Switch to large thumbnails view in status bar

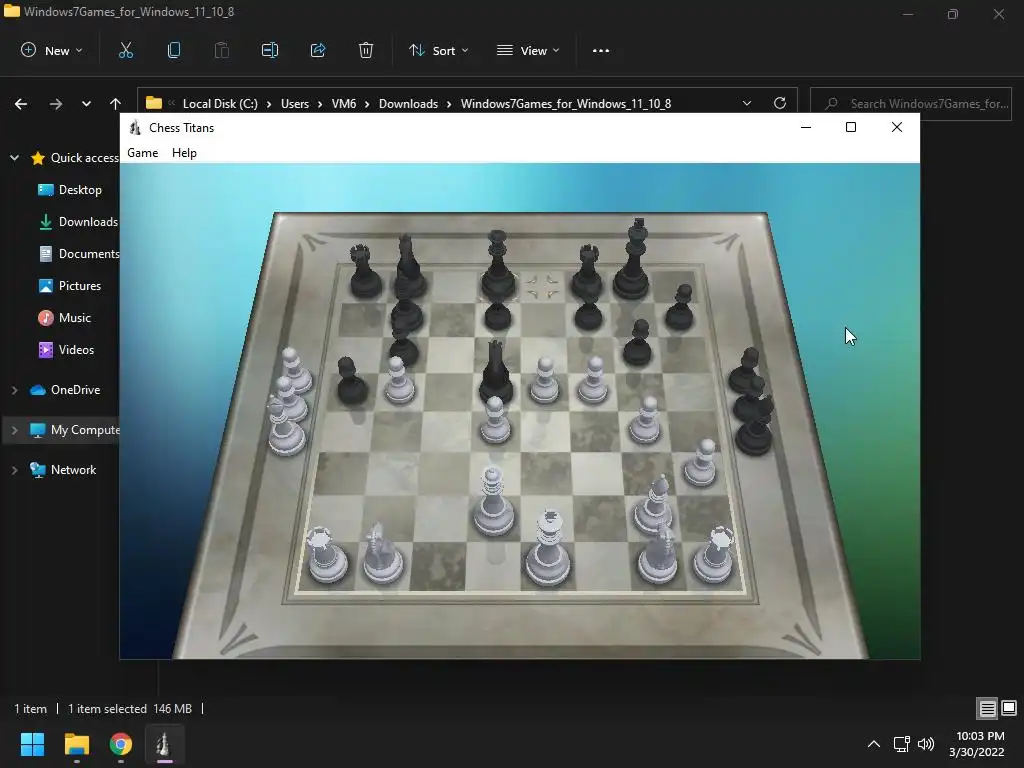1009,708
